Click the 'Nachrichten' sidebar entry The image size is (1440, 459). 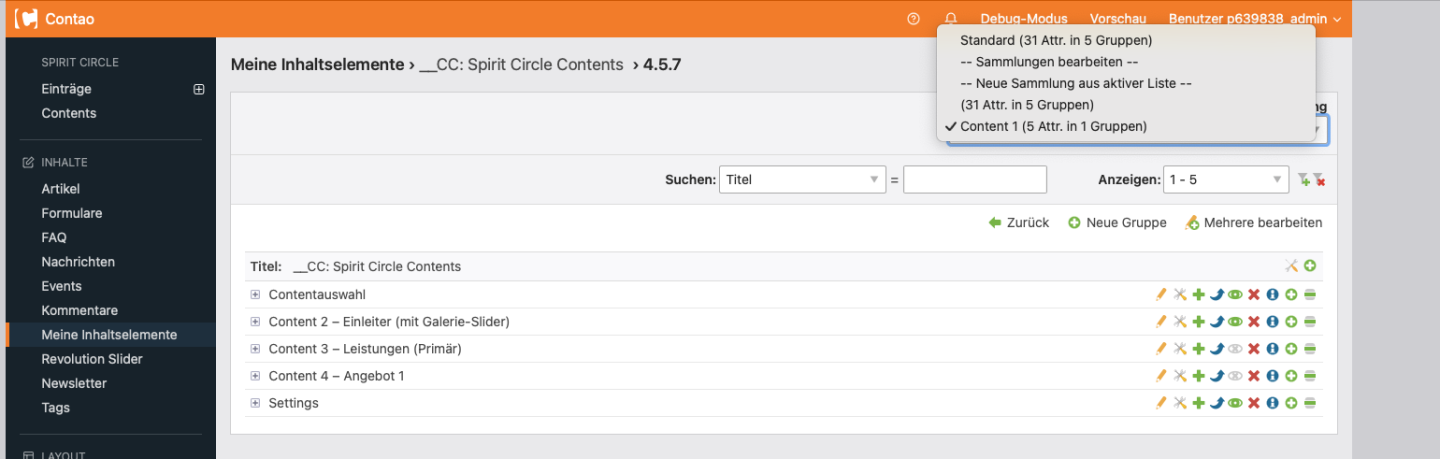(x=78, y=262)
